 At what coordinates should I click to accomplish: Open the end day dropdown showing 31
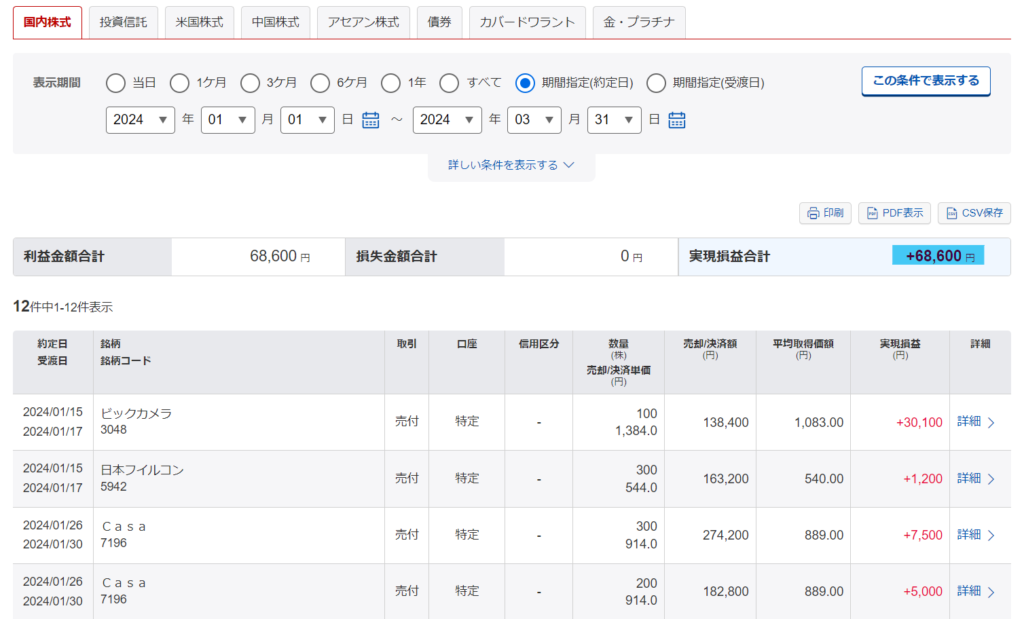pyautogui.click(x=614, y=120)
